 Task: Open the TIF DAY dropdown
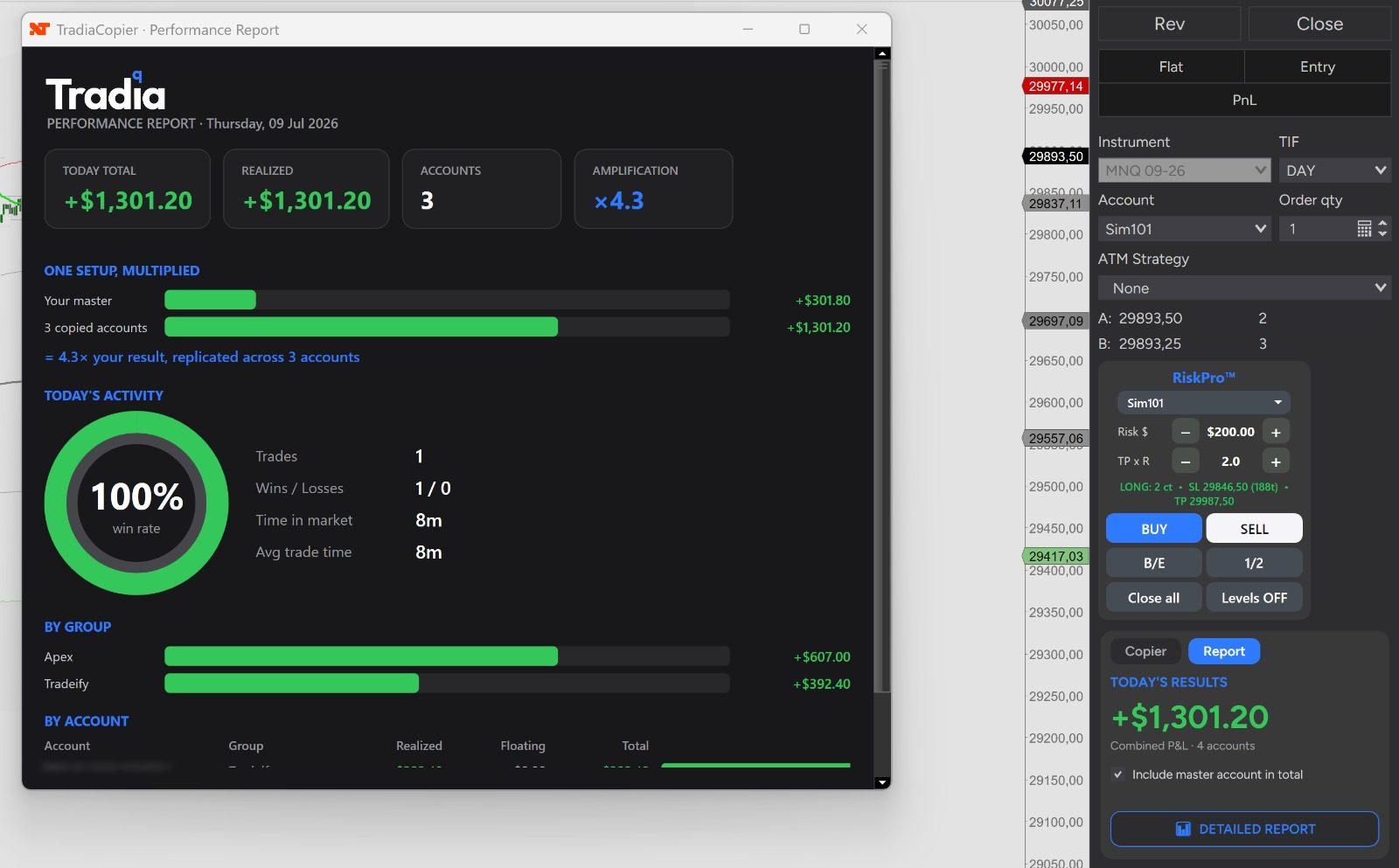(1334, 170)
